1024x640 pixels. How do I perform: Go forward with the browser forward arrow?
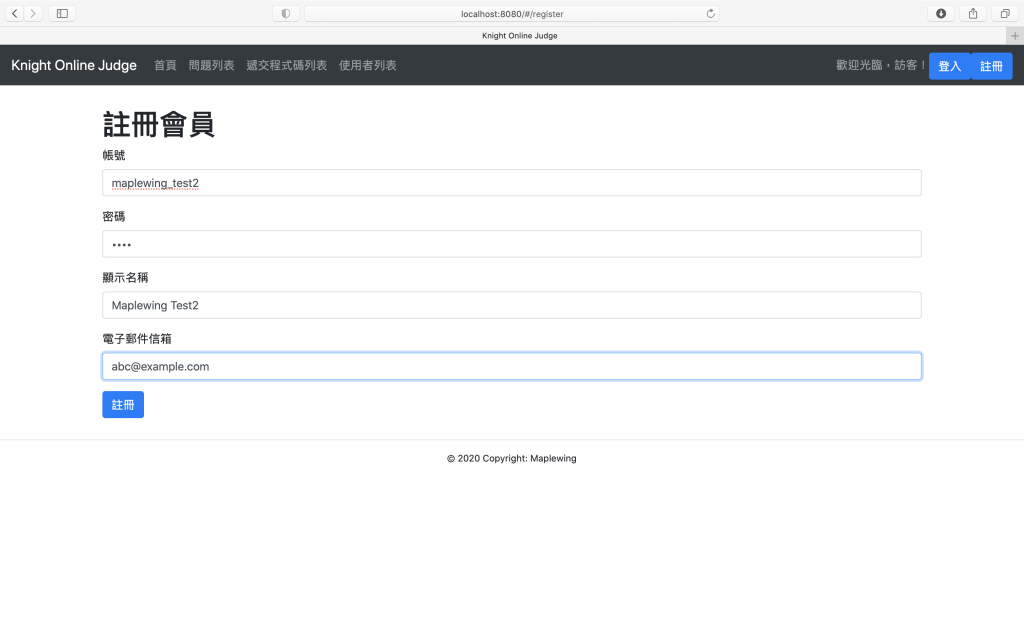tap(33, 13)
